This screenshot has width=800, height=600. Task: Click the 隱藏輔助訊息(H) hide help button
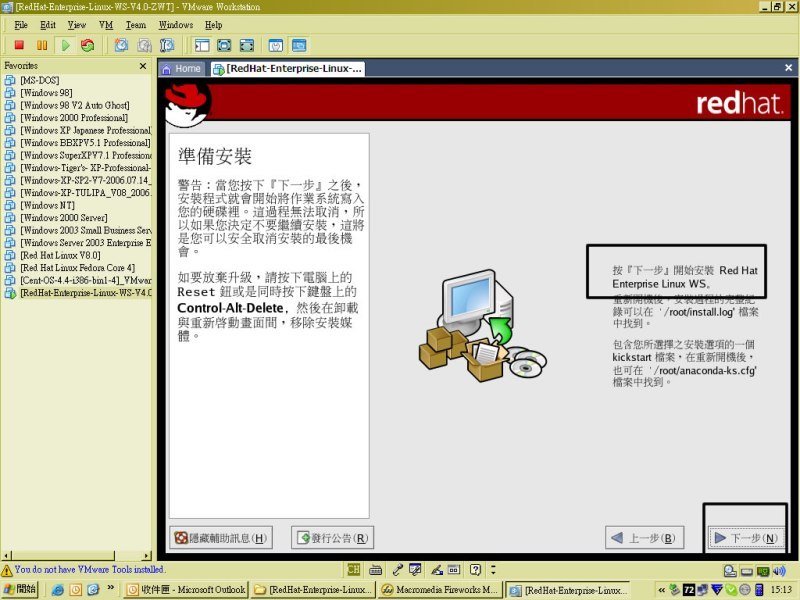coord(221,538)
